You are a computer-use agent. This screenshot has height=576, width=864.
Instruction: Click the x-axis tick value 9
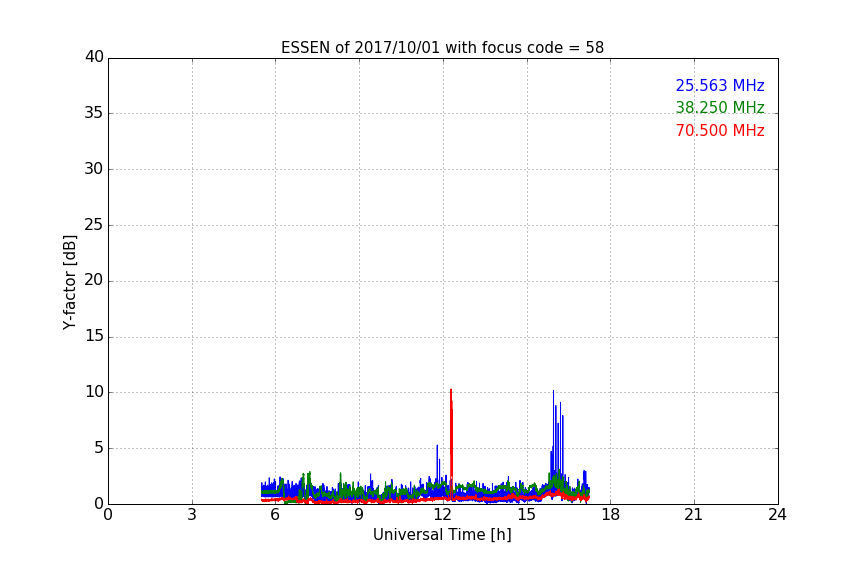359,515
